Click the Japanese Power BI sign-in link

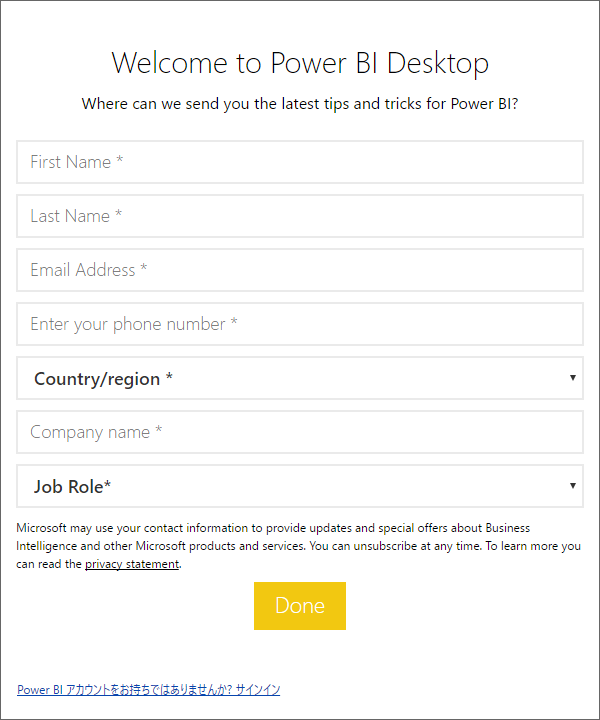[148, 689]
